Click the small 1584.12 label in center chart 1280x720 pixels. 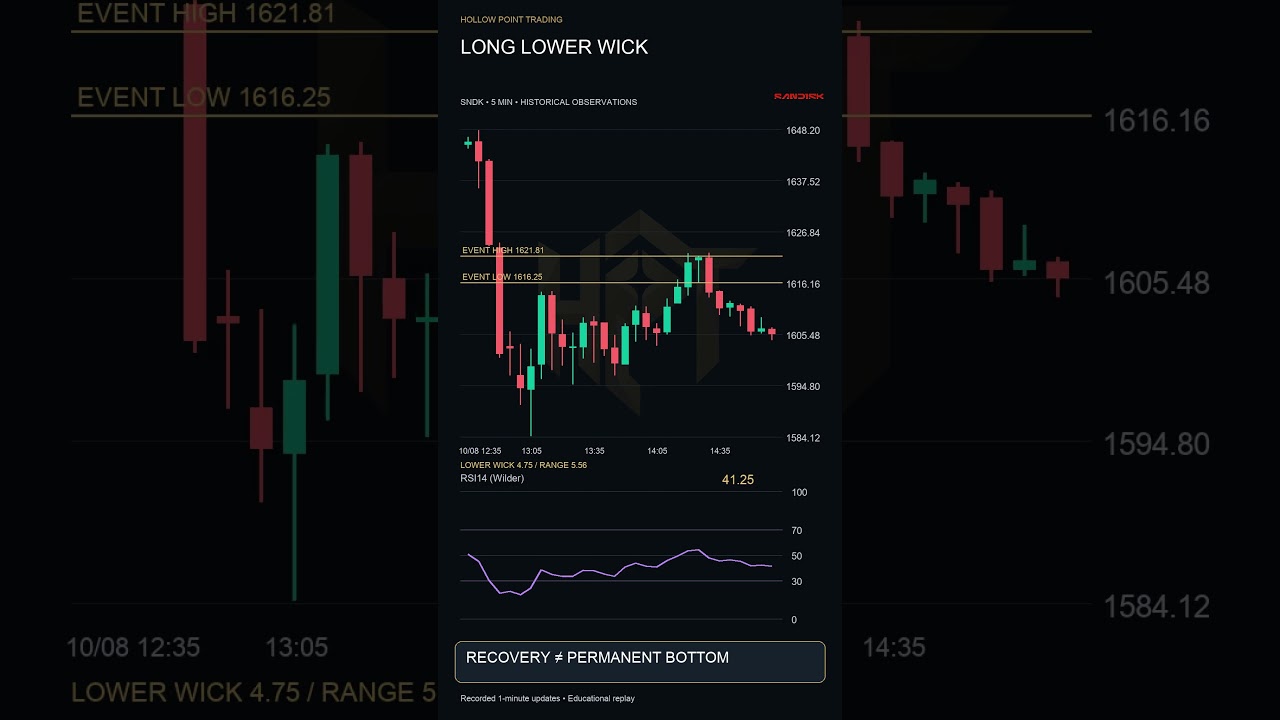click(803, 438)
